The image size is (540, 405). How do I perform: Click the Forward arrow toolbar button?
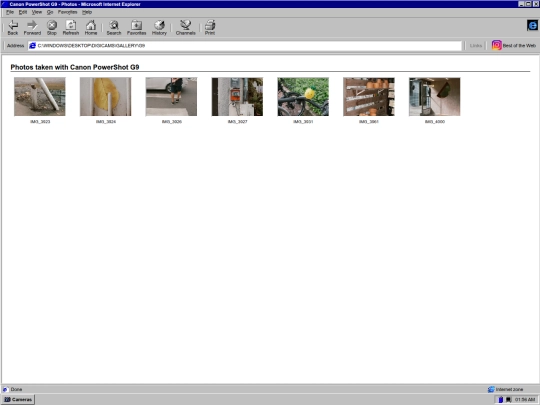point(32,28)
